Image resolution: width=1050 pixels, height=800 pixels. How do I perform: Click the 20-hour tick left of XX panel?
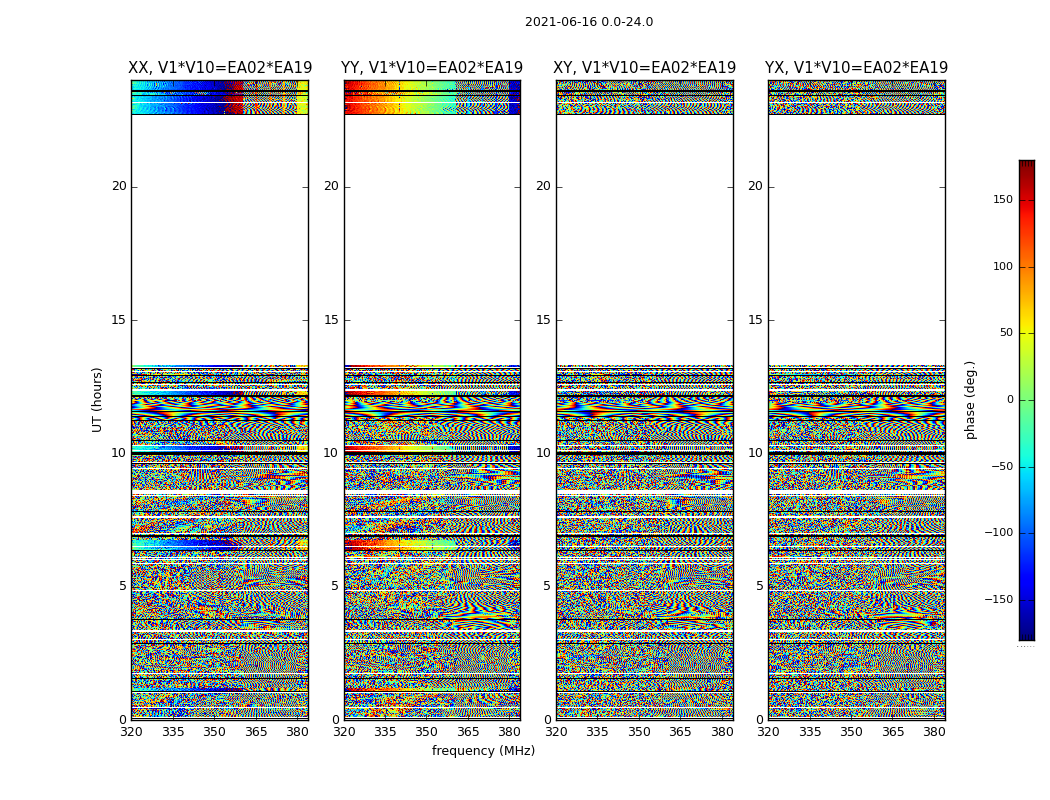point(119,186)
